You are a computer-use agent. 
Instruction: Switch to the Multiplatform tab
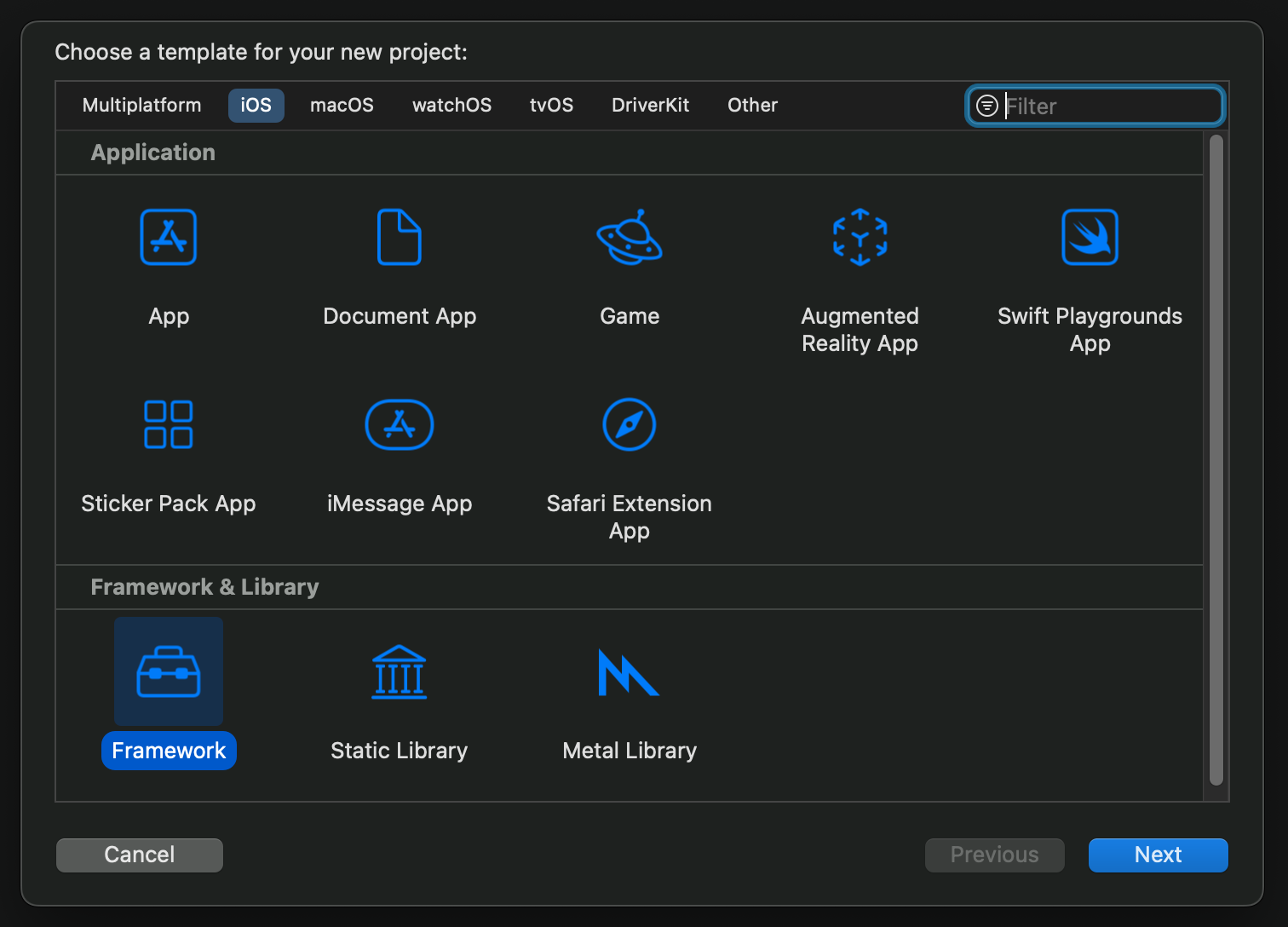tap(142, 106)
